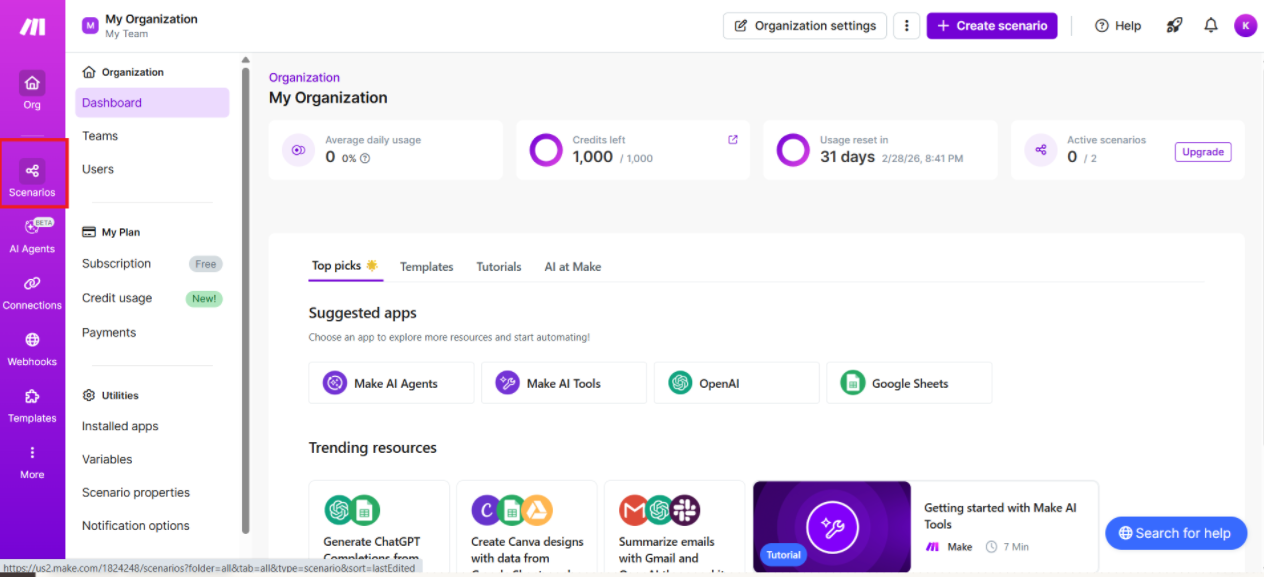The width and height of the screenshot is (1264, 577).
Task: Click the Create scenario button
Action: click(x=991, y=26)
